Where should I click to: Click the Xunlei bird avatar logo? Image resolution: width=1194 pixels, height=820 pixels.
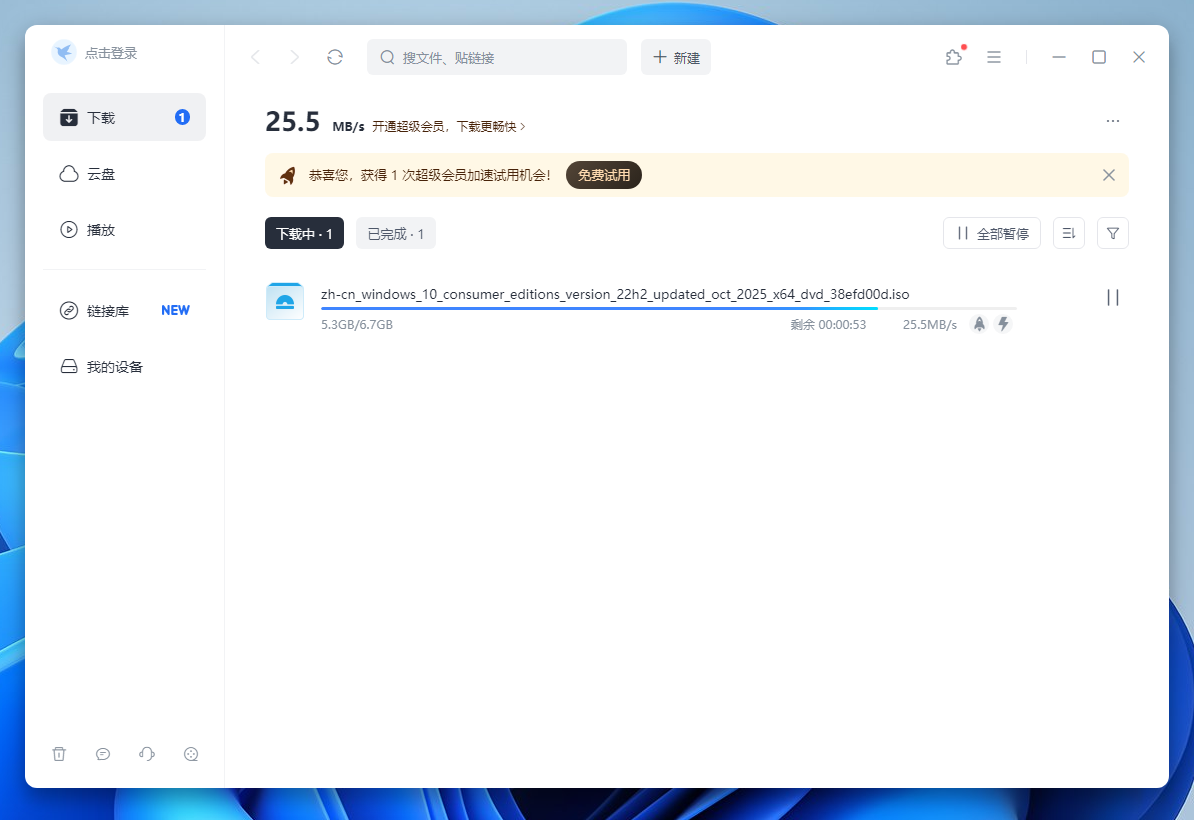[64, 53]
